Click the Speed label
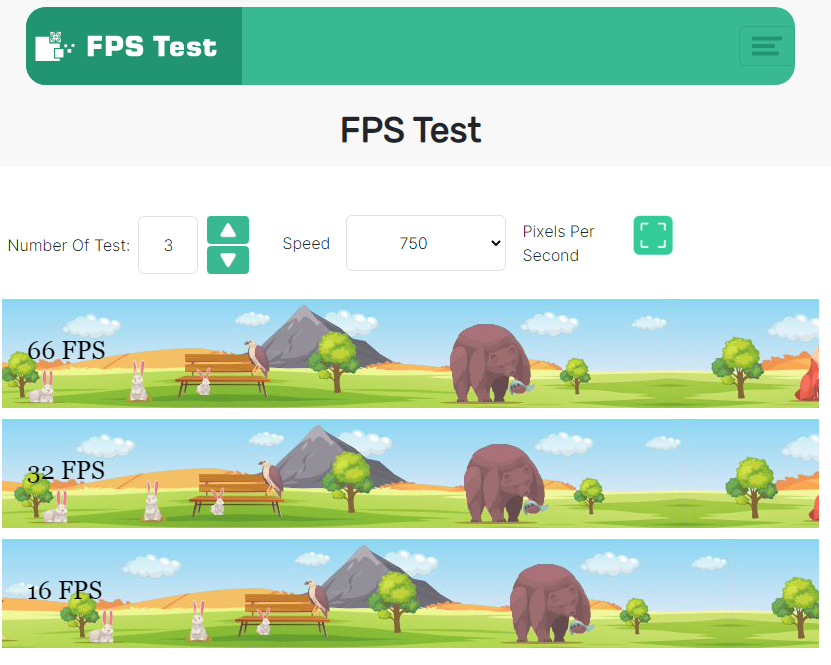The width and height of the screenshot is (831, 665). coord(306,243)
